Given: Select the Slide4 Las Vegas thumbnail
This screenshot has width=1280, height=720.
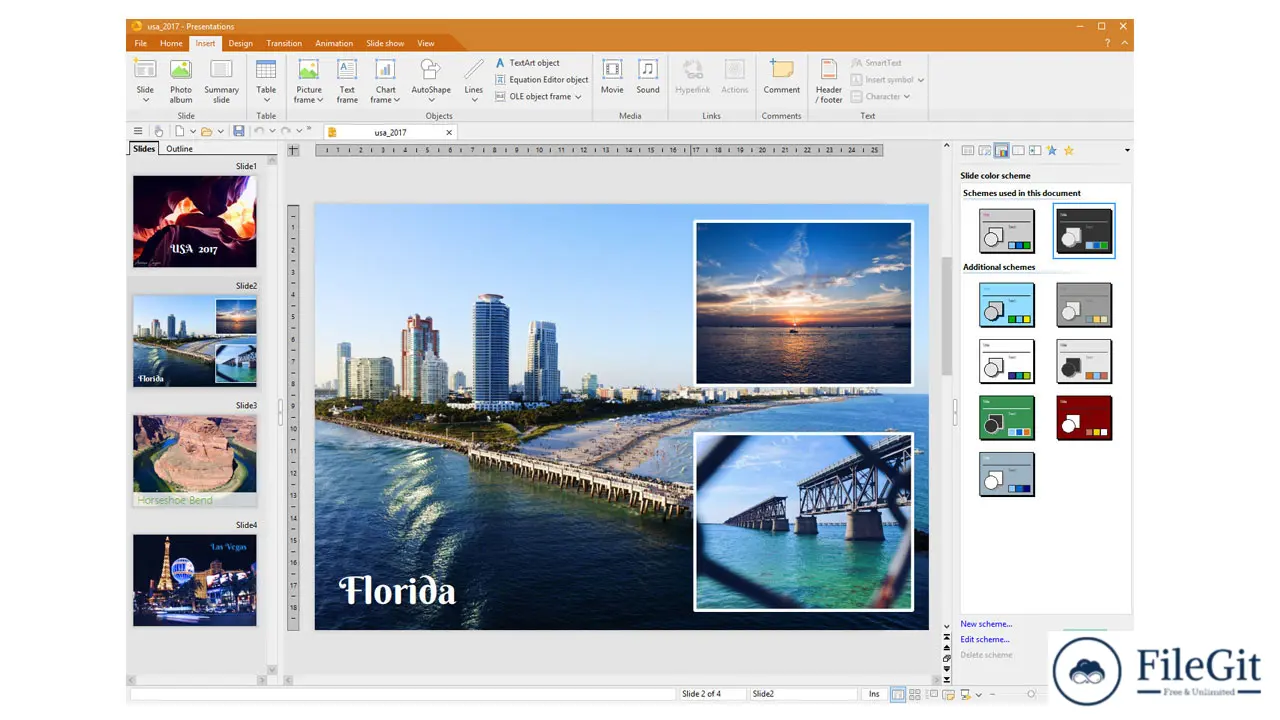Looking at the screenshot, I should point(195,580).
